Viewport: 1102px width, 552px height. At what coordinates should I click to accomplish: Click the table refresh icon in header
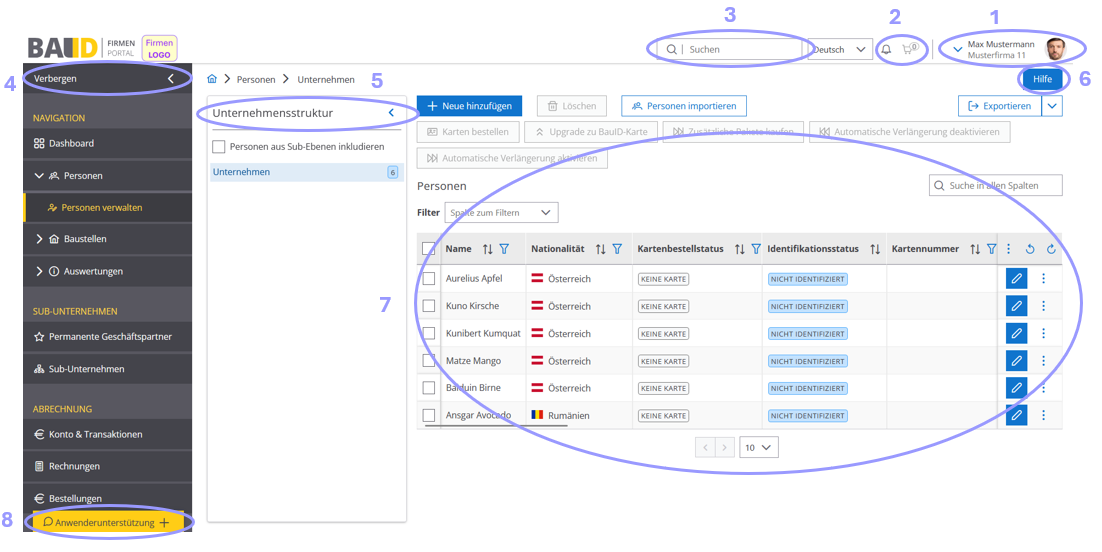click(x=1051, y=249)
